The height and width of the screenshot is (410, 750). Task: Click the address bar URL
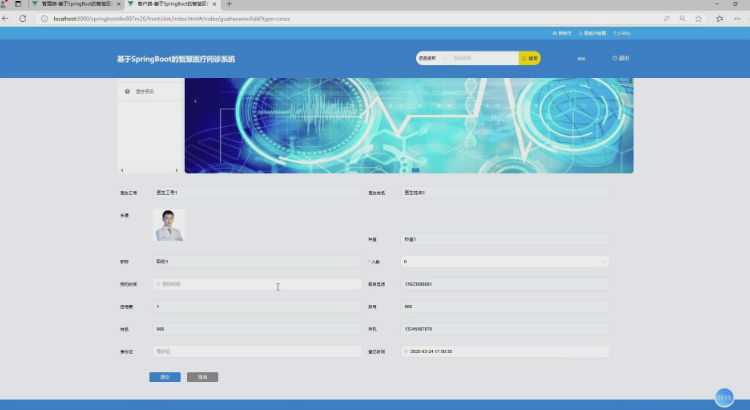coord(172,19)
